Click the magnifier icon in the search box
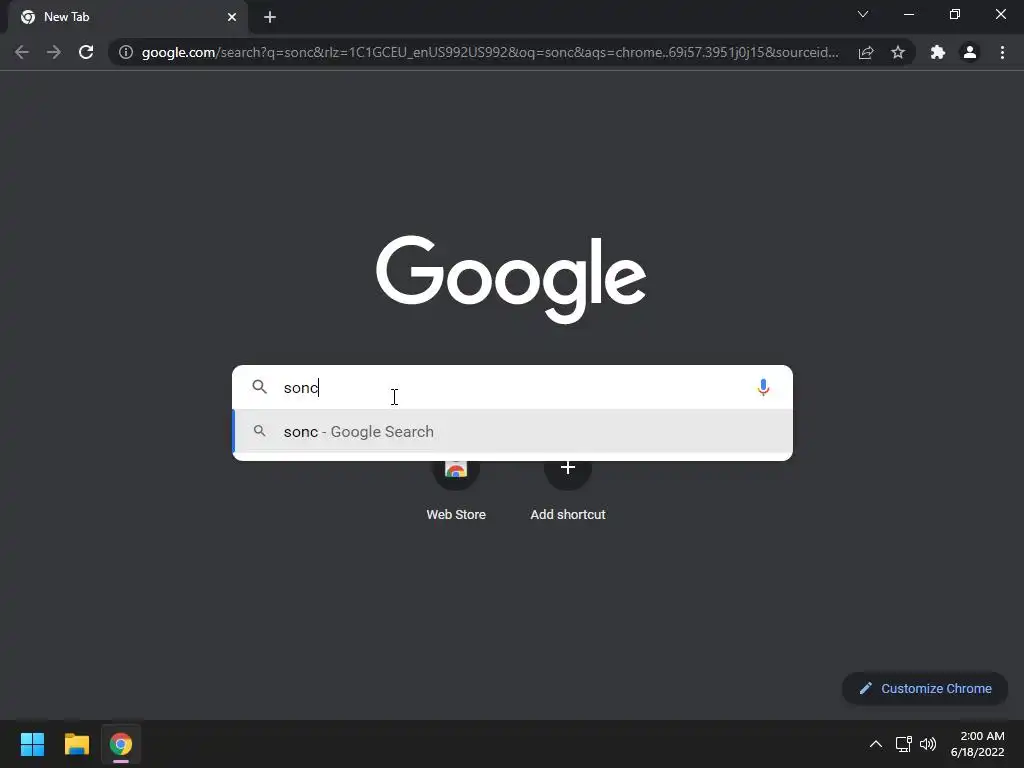The width and height of the screenshot is (1024, 768). point(259,387)
